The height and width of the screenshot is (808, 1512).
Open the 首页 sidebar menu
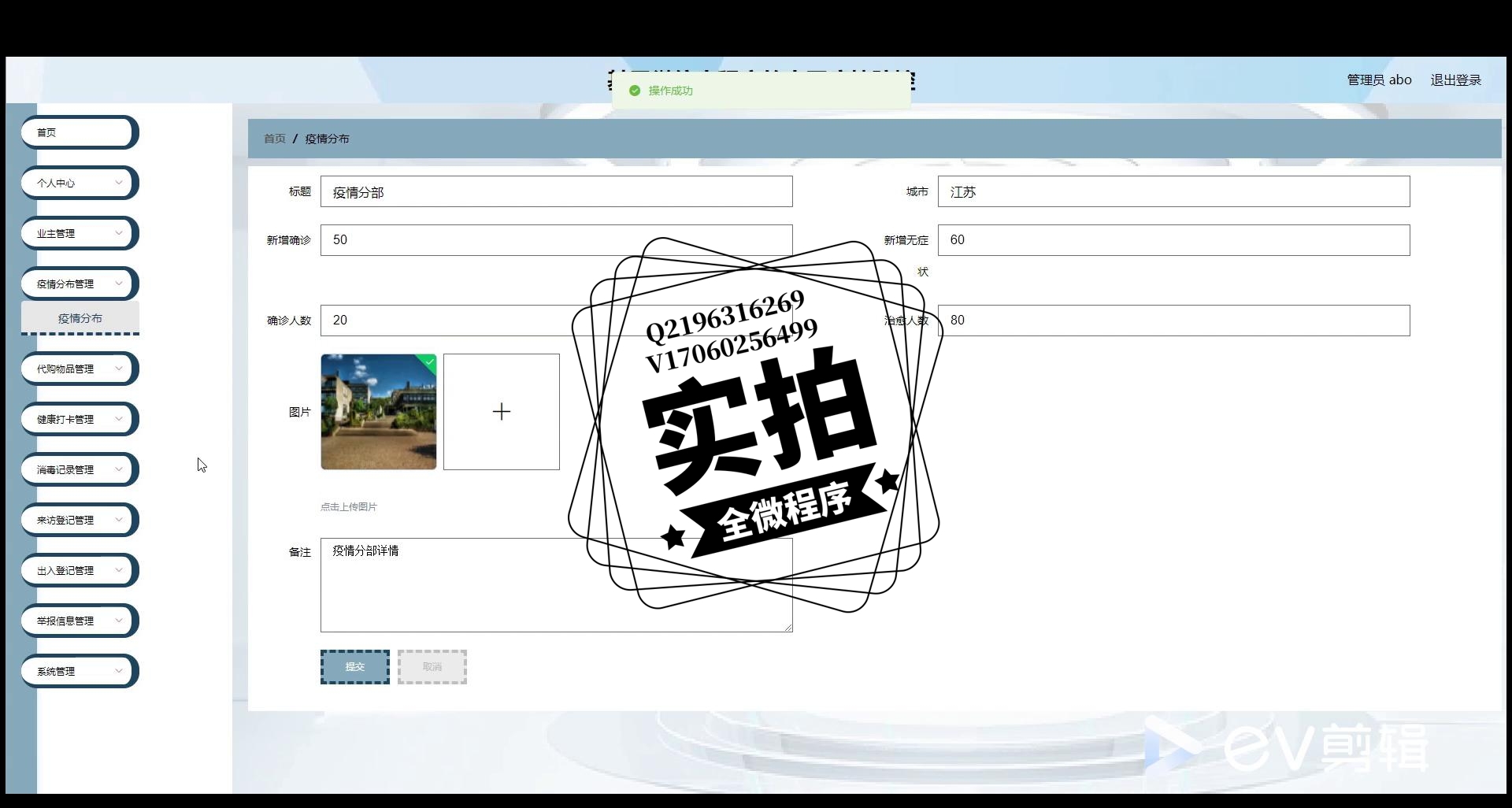point(80,132)
